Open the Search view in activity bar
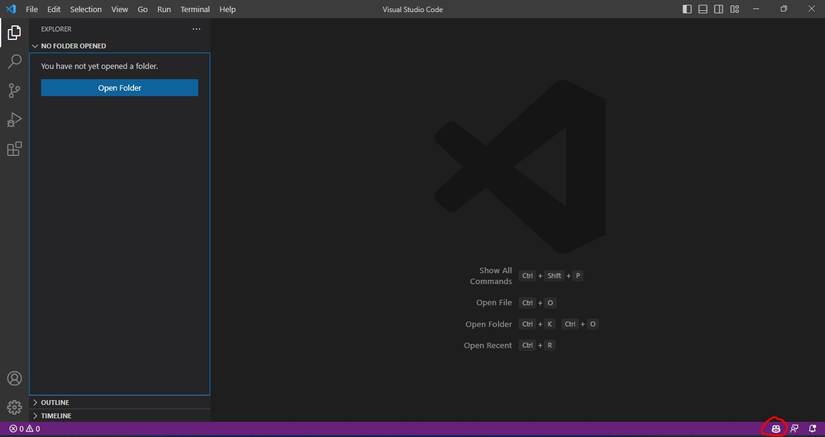Screen dimensions: 825x437 tap(14, 62)
